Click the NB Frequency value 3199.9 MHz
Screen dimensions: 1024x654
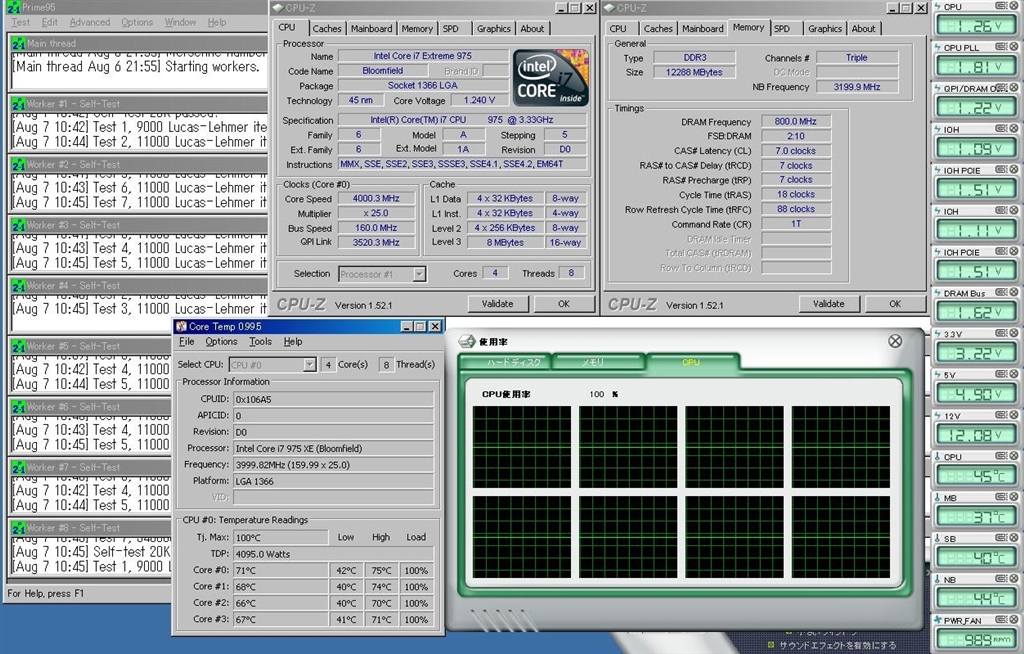coord(857,87)
